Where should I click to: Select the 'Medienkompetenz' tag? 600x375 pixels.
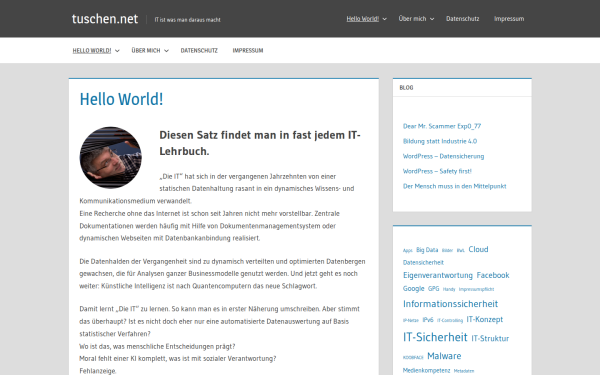426,370
